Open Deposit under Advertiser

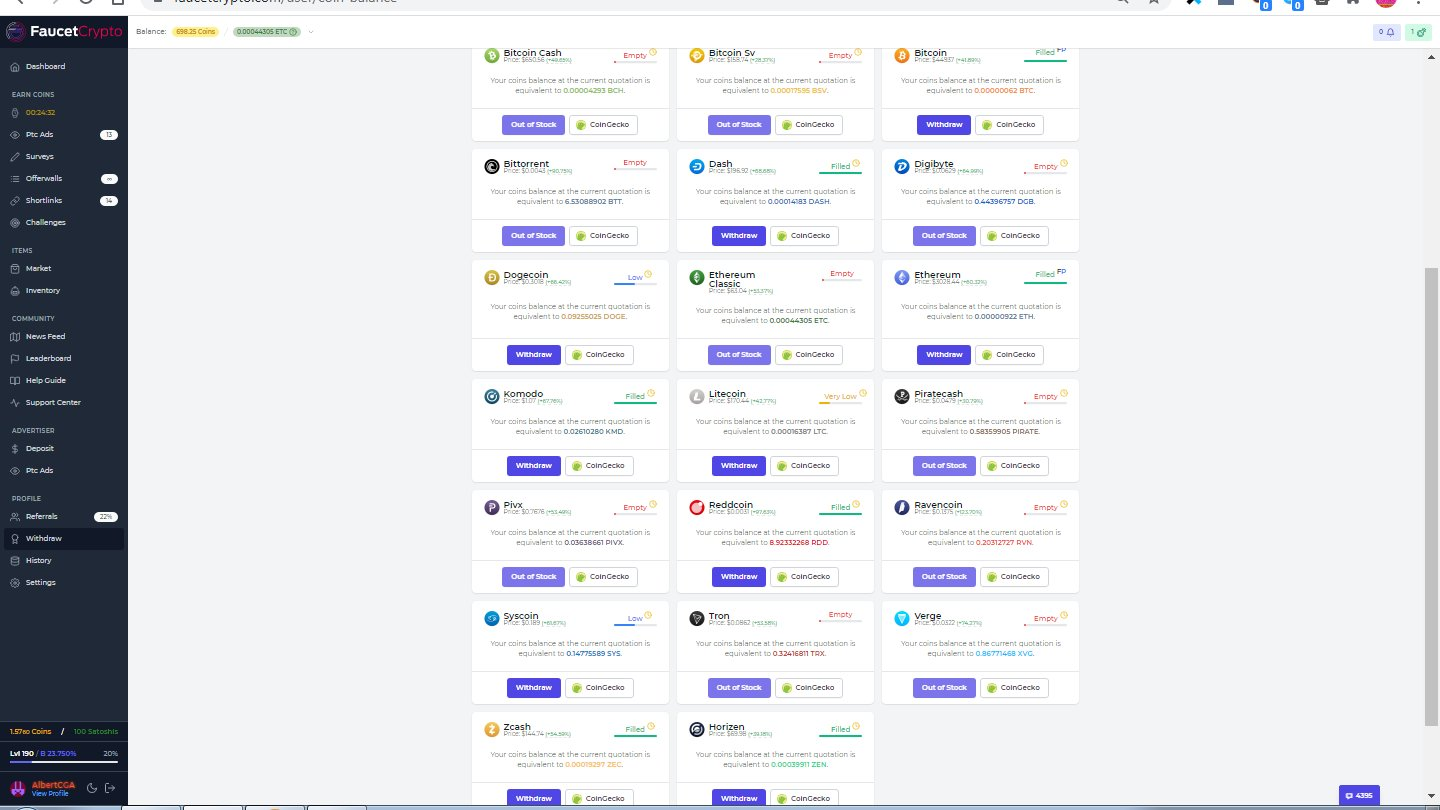pyautogui.click(x=64, y=448)
